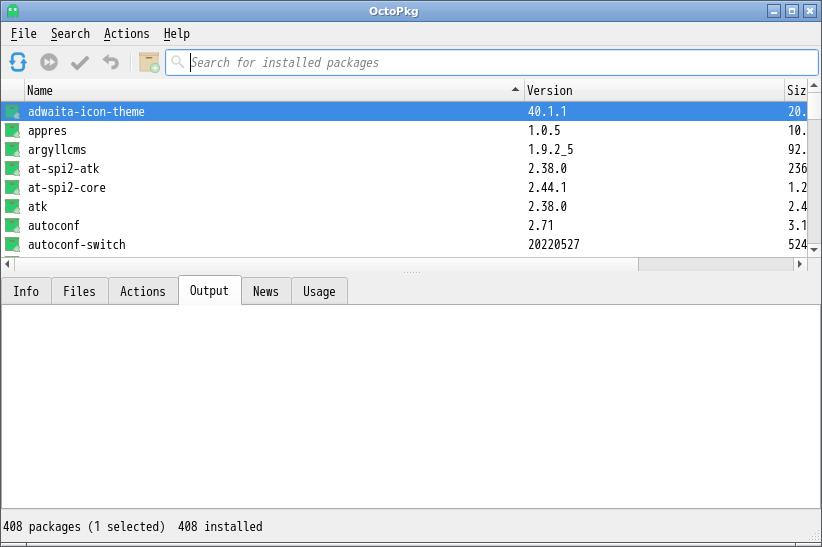
Task: Switch to the Files tab
Action: (80, 291)
